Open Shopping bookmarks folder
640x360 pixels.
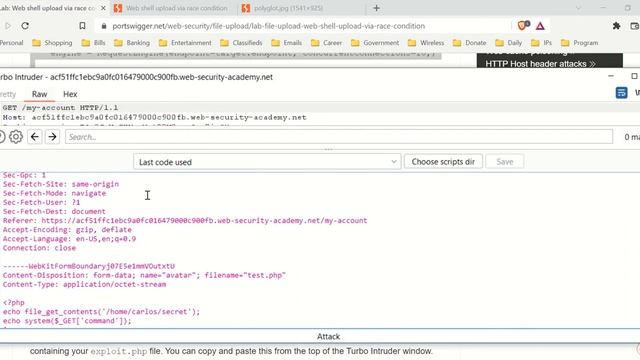[52, 43]
